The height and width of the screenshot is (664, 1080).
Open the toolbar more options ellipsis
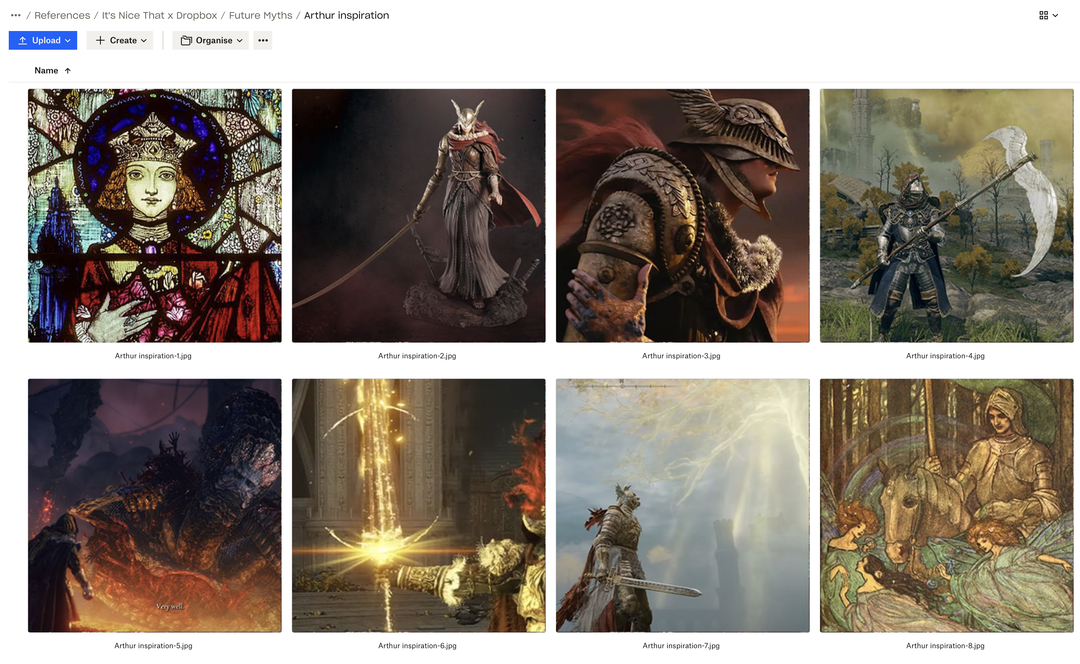pos(263,41)
